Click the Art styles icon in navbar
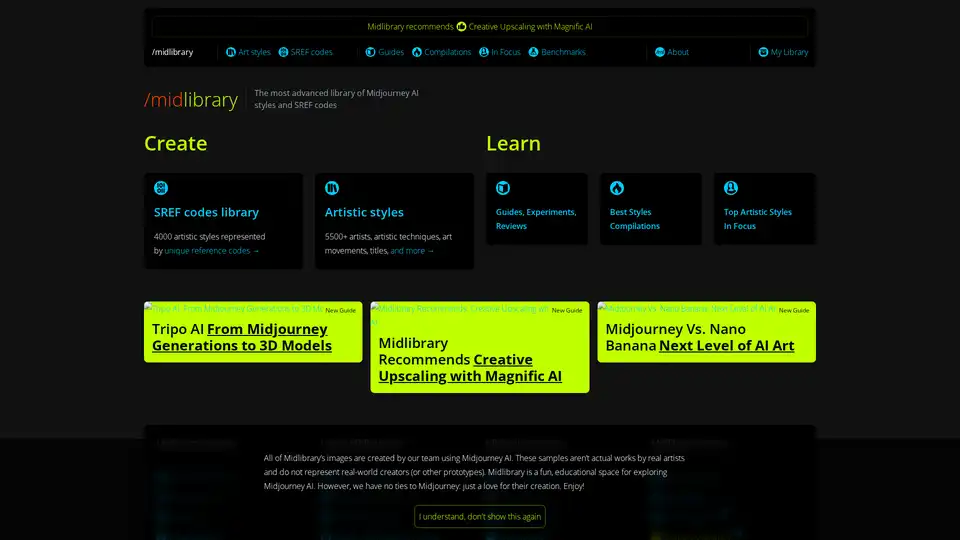This screenshot has height=540, width=960. (x=230, y=52)
